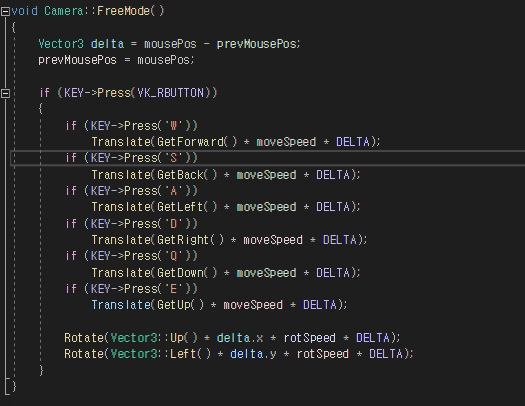The width and height of the screenshot is (525, 406).
Task: Click prevMousePos in the delta assignment line
Action: (x=256, y=44)
